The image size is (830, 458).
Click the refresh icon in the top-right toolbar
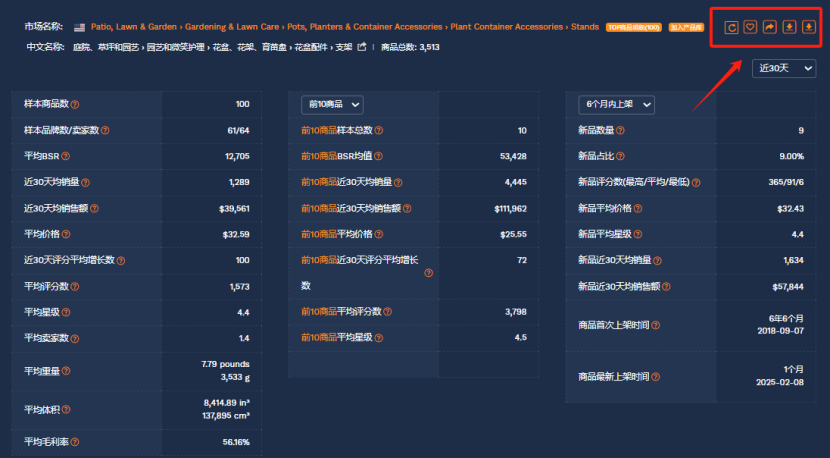[x=731, y=27]
